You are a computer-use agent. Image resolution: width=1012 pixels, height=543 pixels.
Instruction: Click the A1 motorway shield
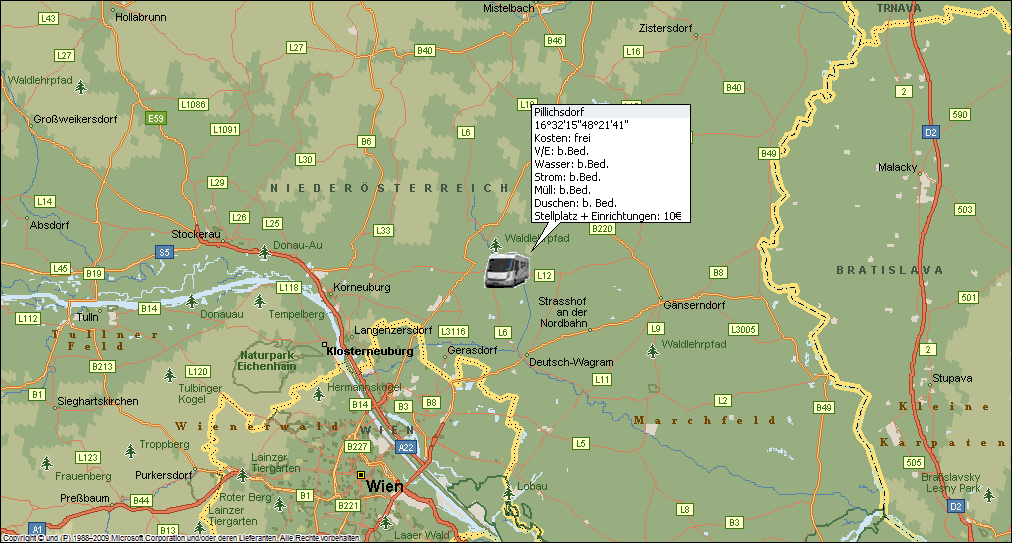tap(37, 527)
